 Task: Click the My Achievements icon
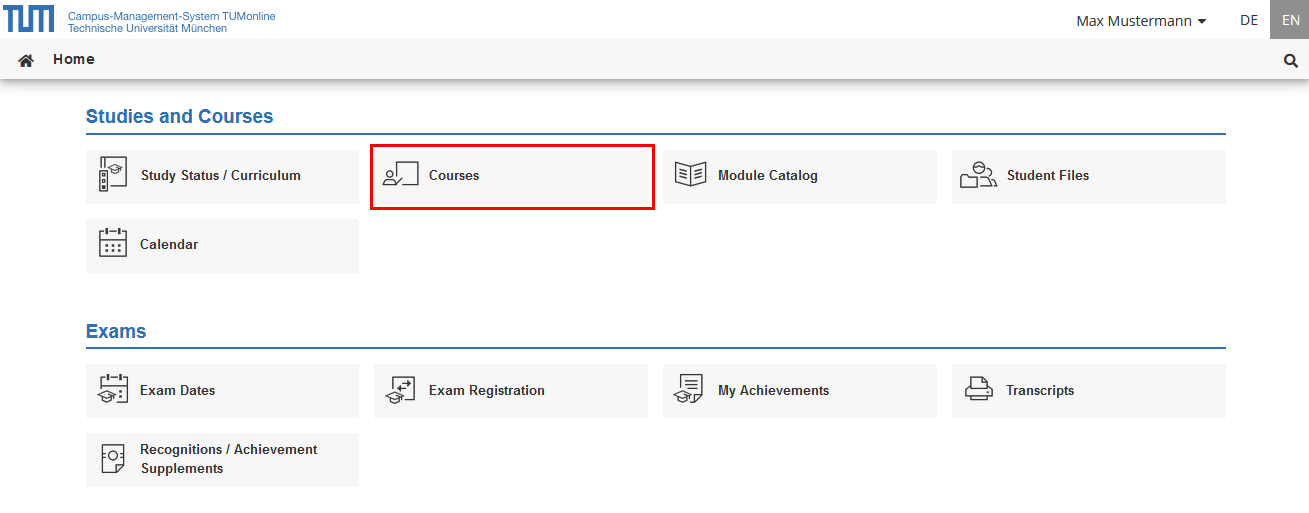click(x=689, y=390)
